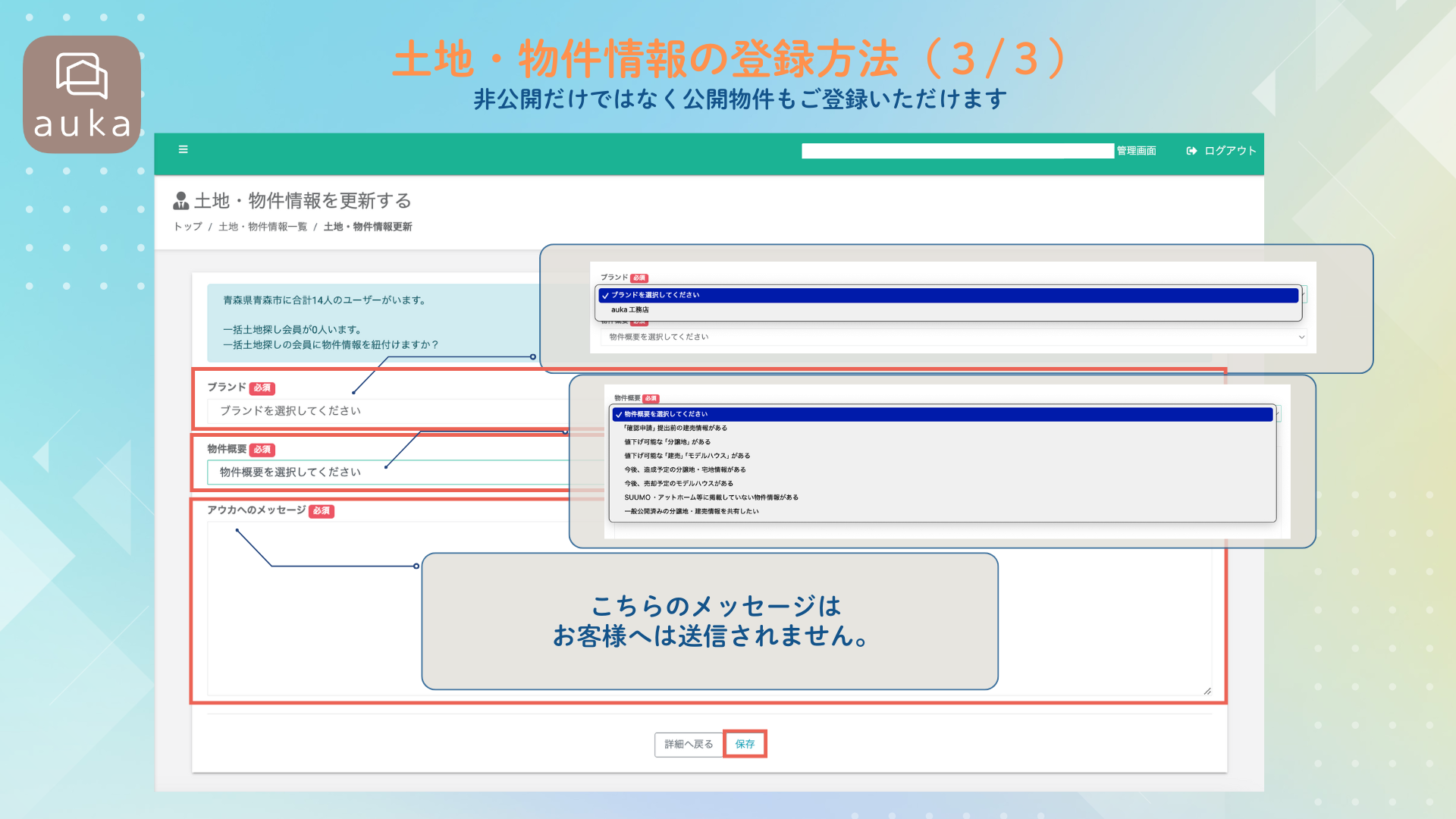Choose 今後、造成予定の分譲地・宅地情報がある option
Image resolution: width=1456 pixels, height=819 pixels.
pyautogui.click(x=943, y=469)
